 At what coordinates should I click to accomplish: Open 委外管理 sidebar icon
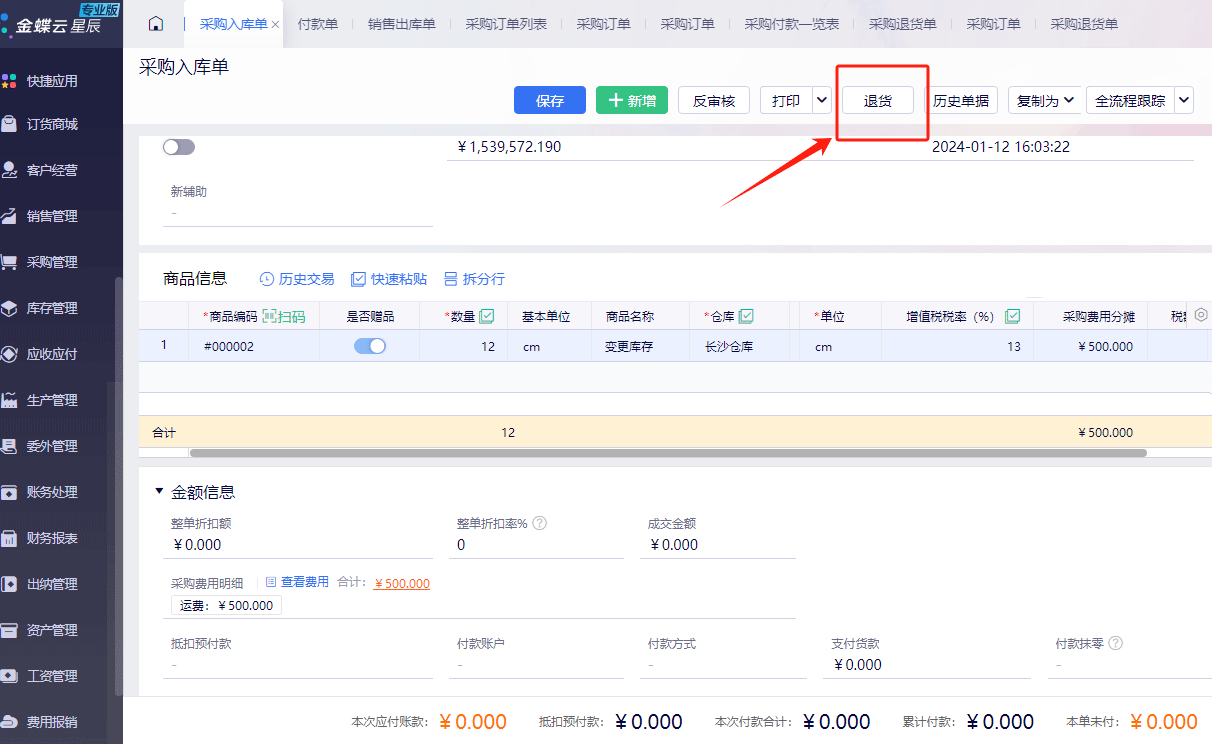point(9,446)
